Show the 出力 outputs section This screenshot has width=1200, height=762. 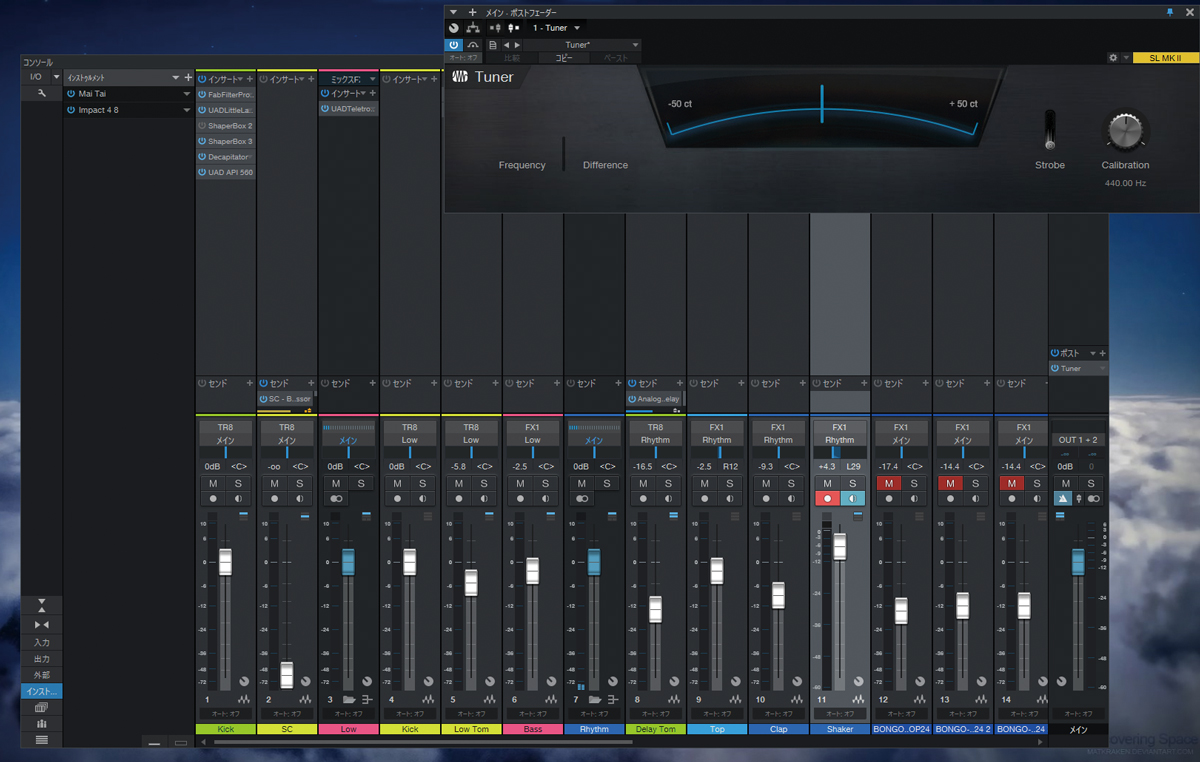42,659
